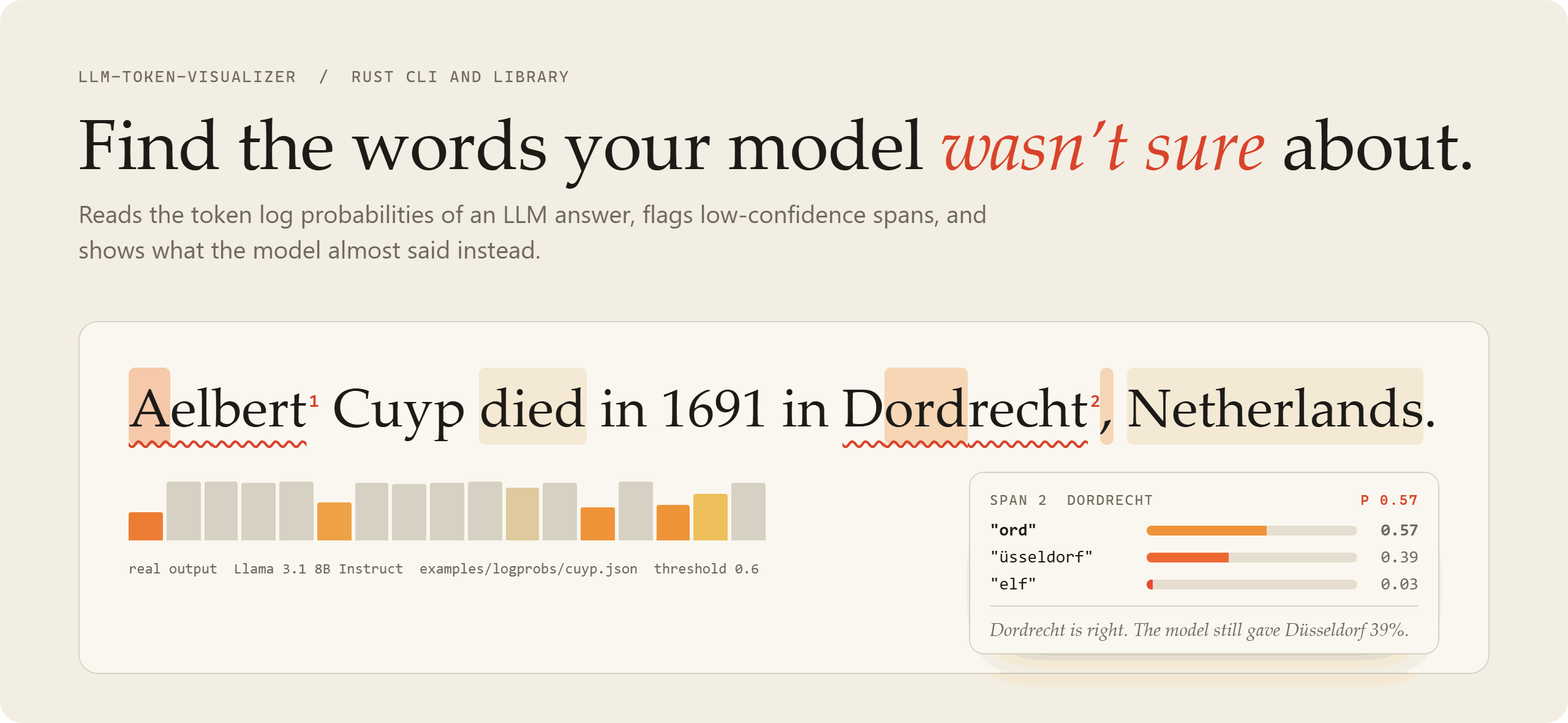
Task: Click the "real output" caption text
Action: (x=173, y=569)
